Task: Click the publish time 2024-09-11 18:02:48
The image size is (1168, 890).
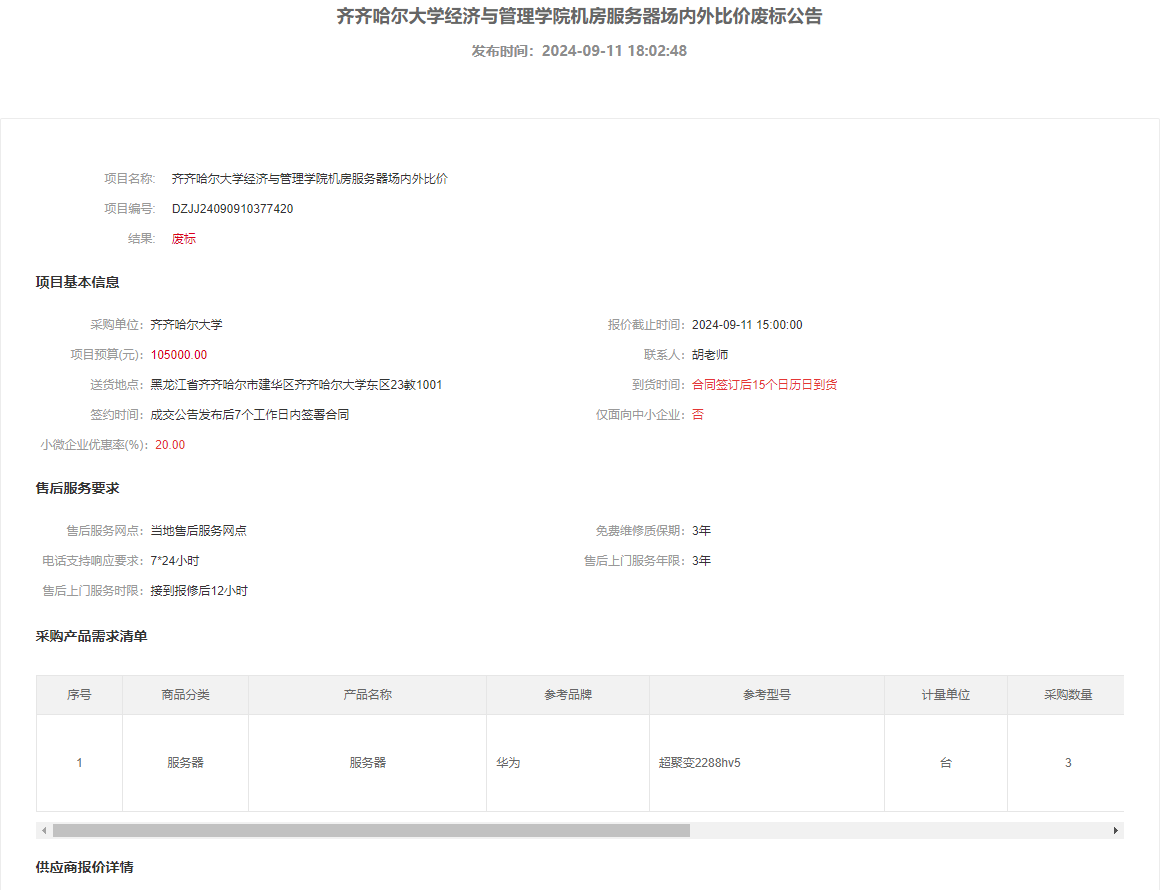Action: pos(614,51)
